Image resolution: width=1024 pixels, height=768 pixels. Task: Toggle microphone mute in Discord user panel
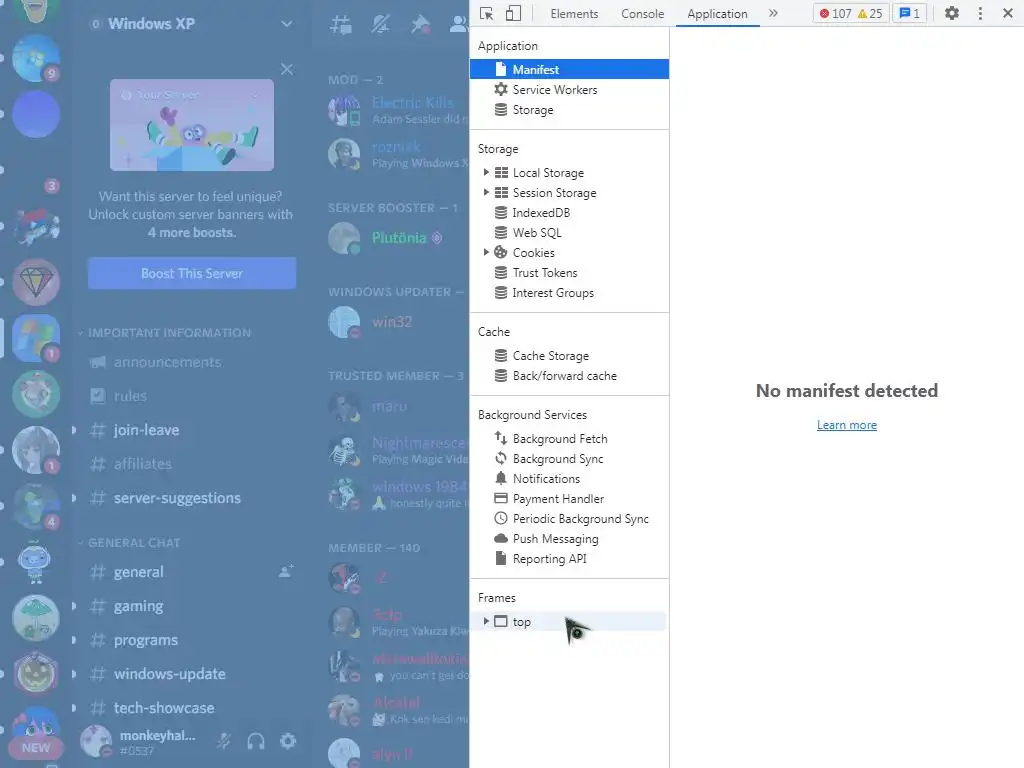(x=224, y=741)
